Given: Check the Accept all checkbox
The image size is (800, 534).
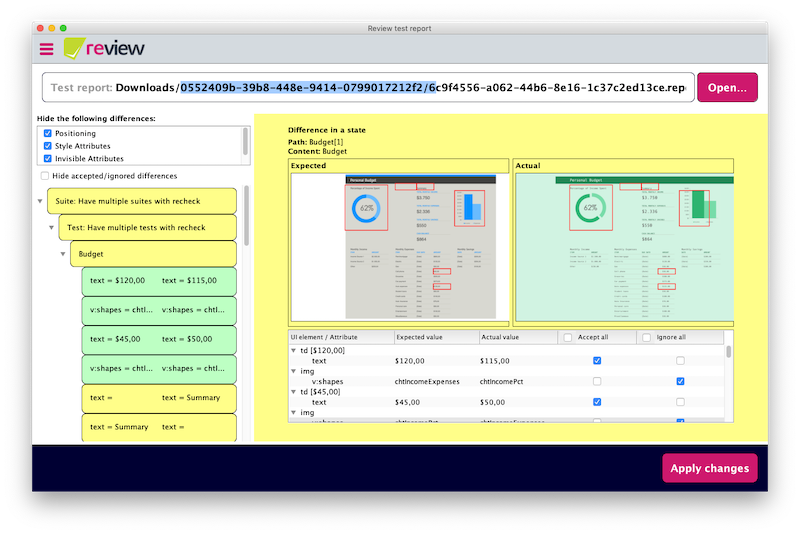Looking at the screenshot, I should tap(567, 338).
